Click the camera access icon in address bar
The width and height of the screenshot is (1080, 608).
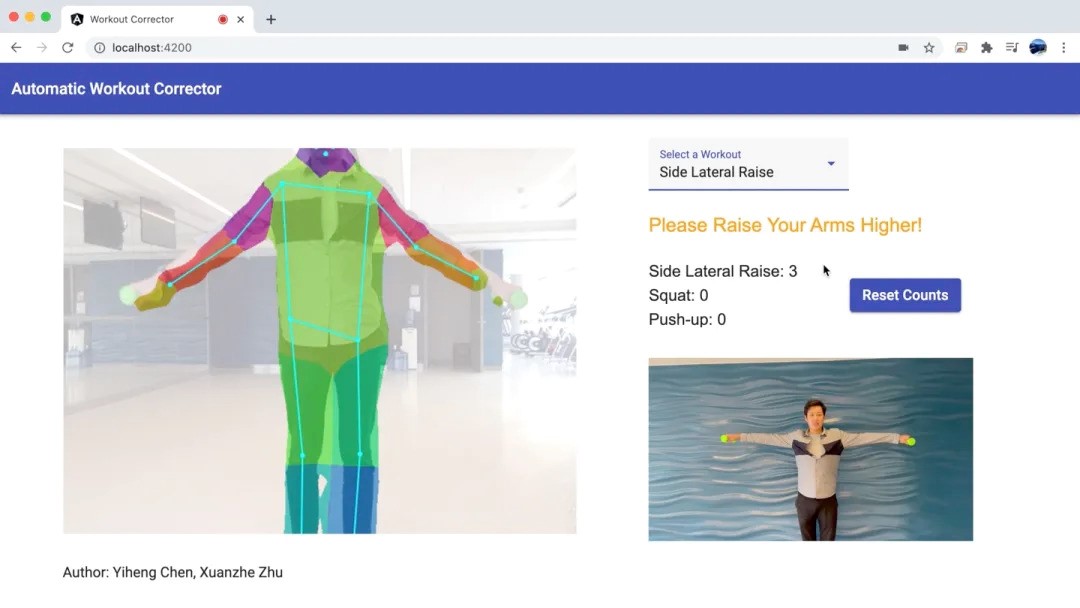coord(903,47)
